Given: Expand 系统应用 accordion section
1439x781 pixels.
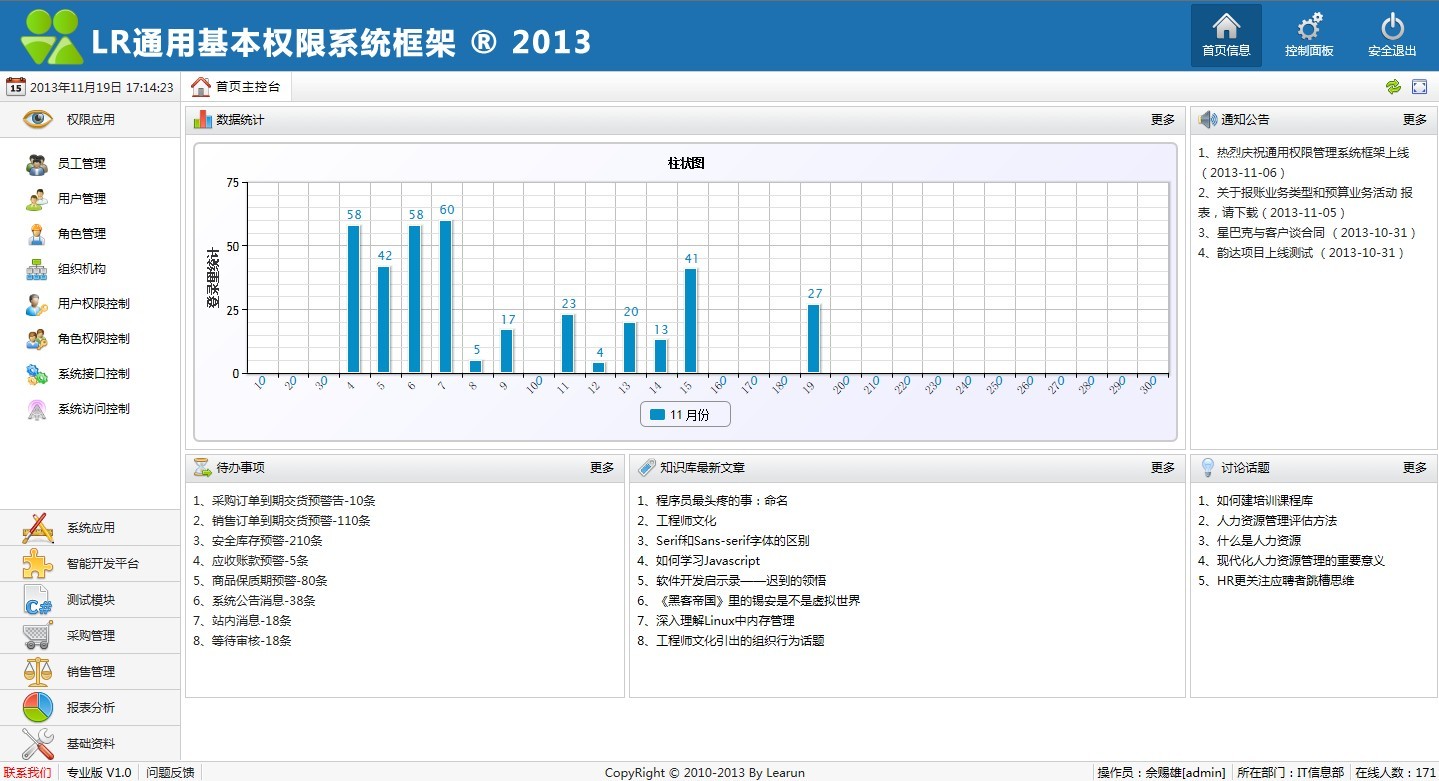Looking at the screenshot, I should (90, 528).
